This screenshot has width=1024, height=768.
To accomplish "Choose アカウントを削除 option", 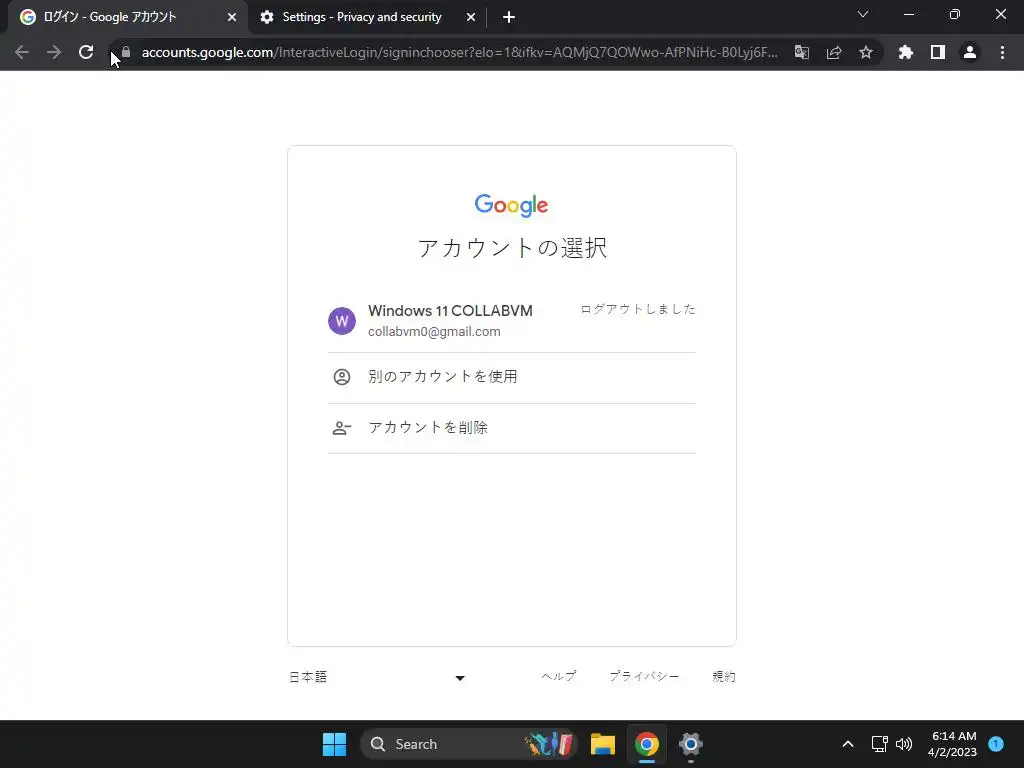I will (x=512, y=428).
